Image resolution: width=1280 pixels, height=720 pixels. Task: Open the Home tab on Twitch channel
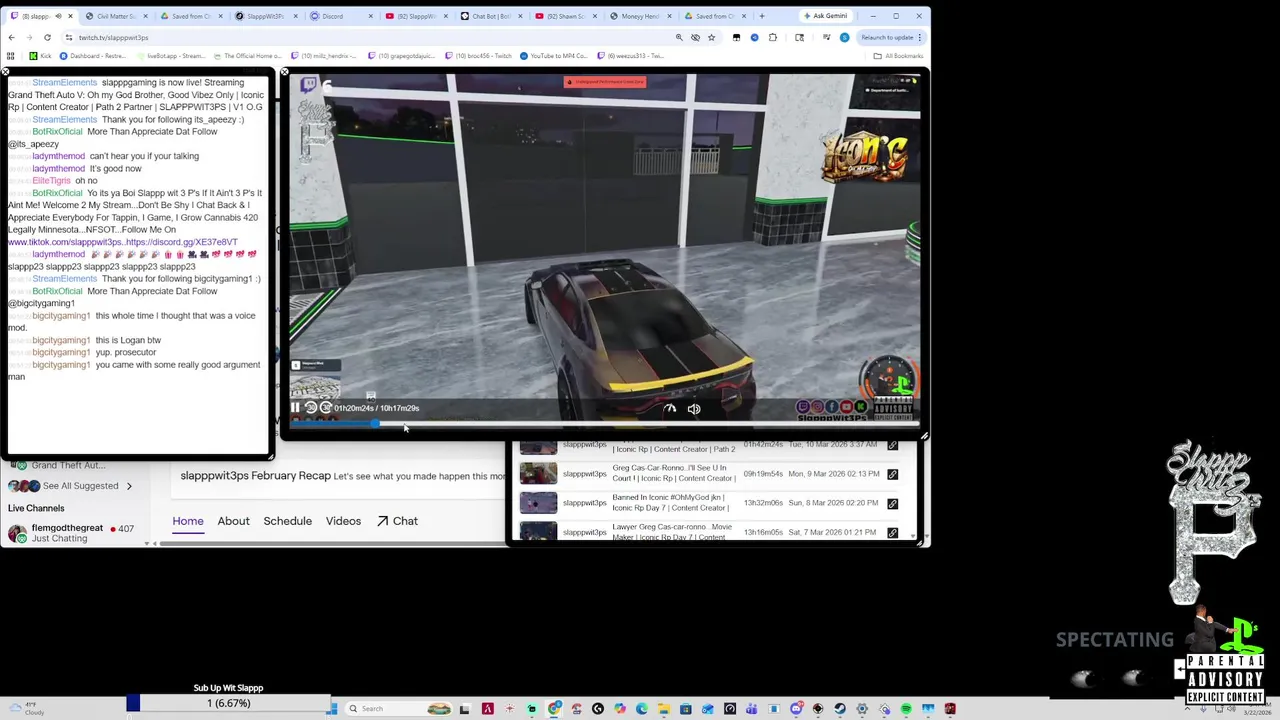188,521
